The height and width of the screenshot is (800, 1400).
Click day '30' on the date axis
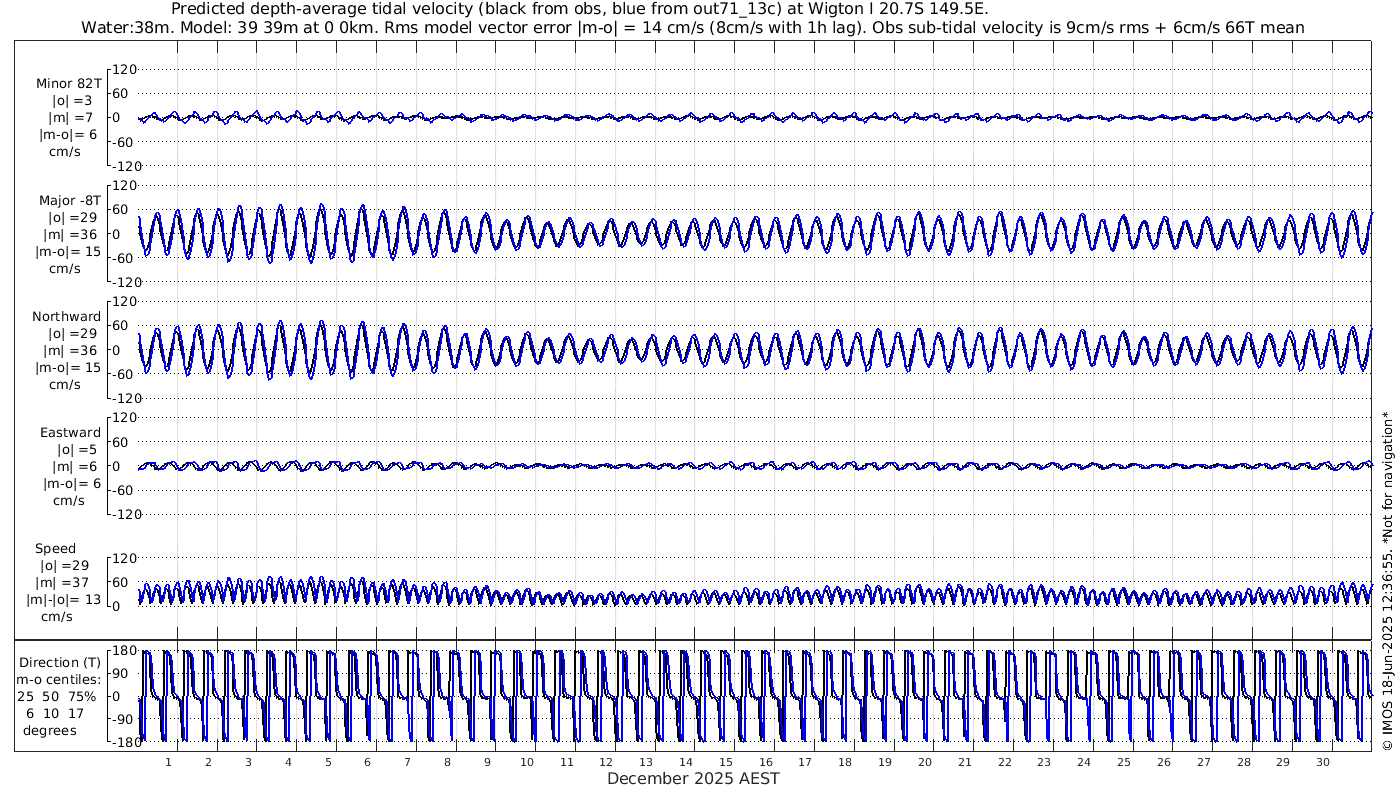tap(1323, 762)
